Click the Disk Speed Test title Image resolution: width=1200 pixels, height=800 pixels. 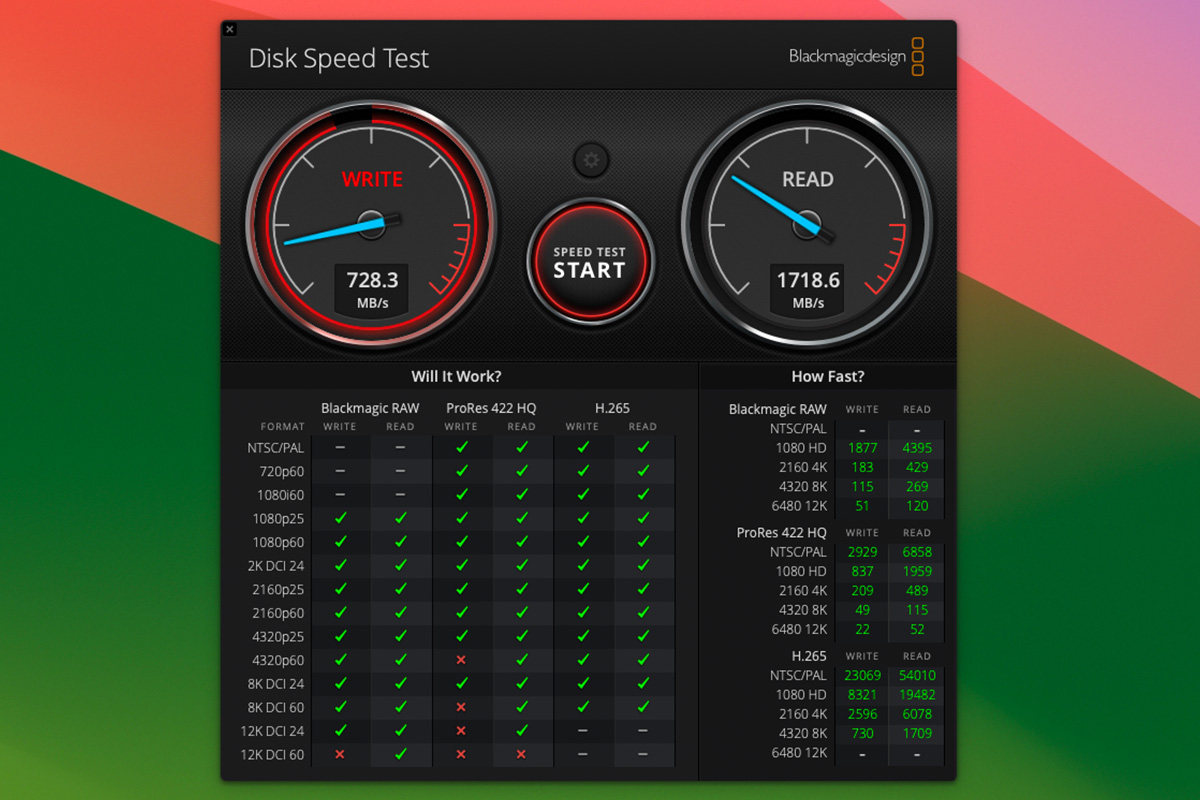(x=338, y=58)
